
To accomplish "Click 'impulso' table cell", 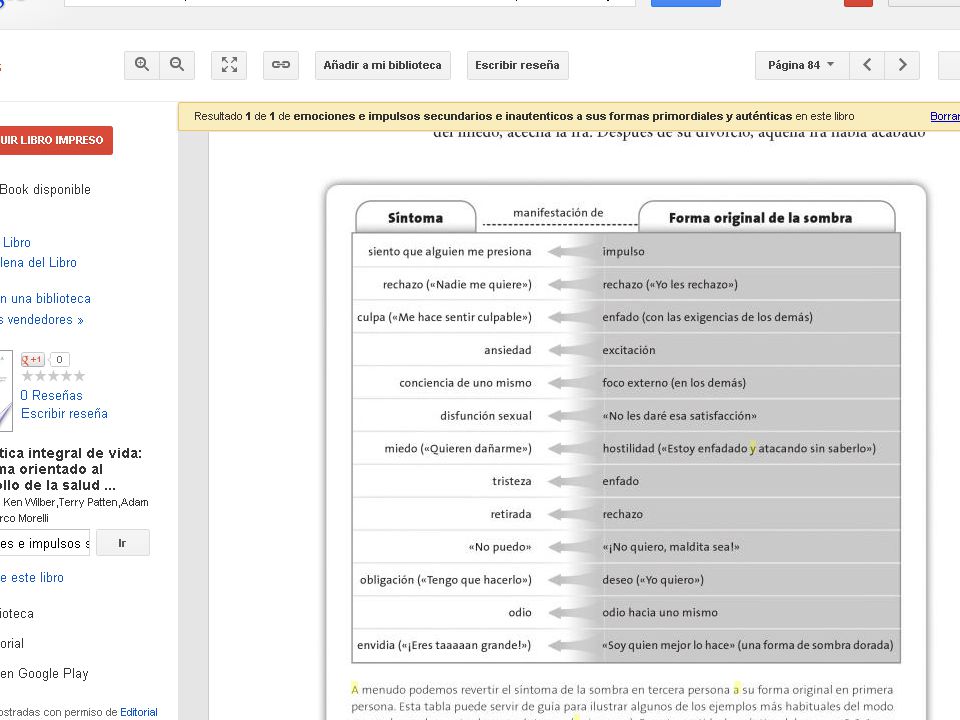I will click(x=623, y=252).
